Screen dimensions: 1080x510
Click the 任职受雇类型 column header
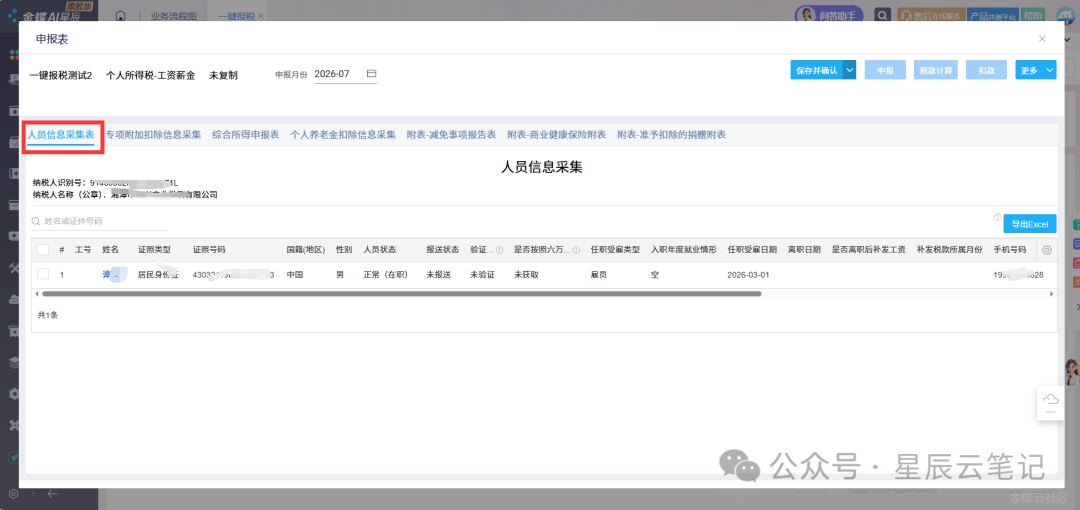[615, 249]
